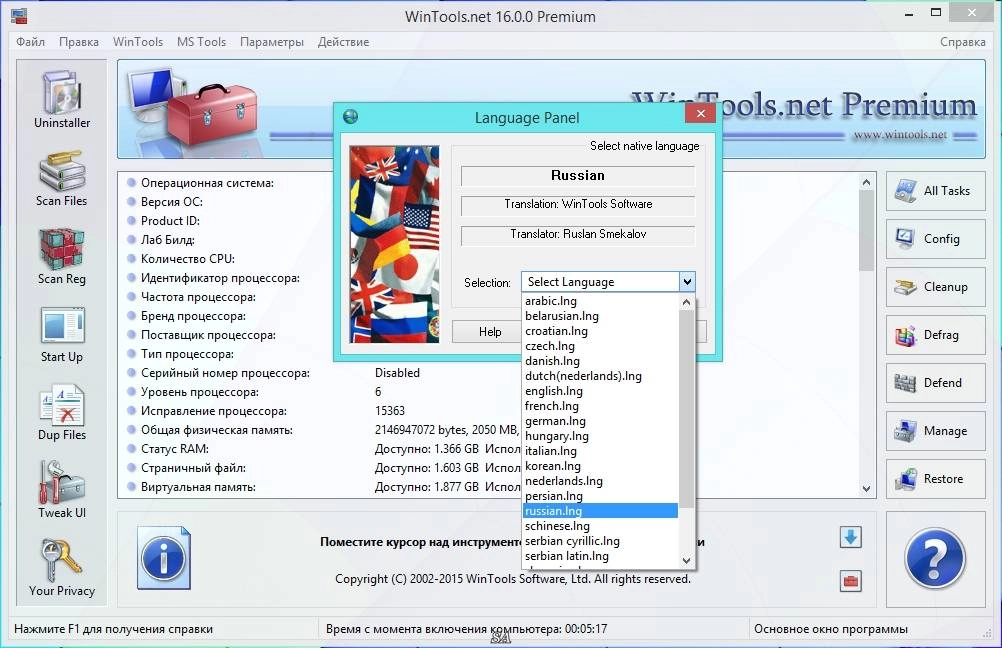Image resolution: width=1002 pixels, height=648 pixels.
Task: Open the Файл menu
Action: coord(31,42)
